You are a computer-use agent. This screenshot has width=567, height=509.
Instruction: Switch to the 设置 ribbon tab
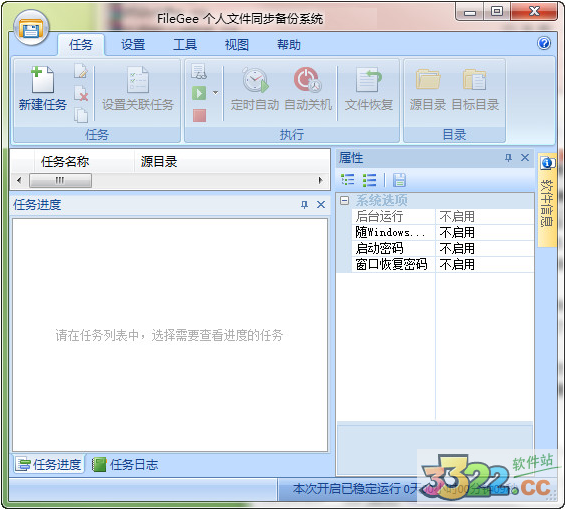click(x=133, y=45)
